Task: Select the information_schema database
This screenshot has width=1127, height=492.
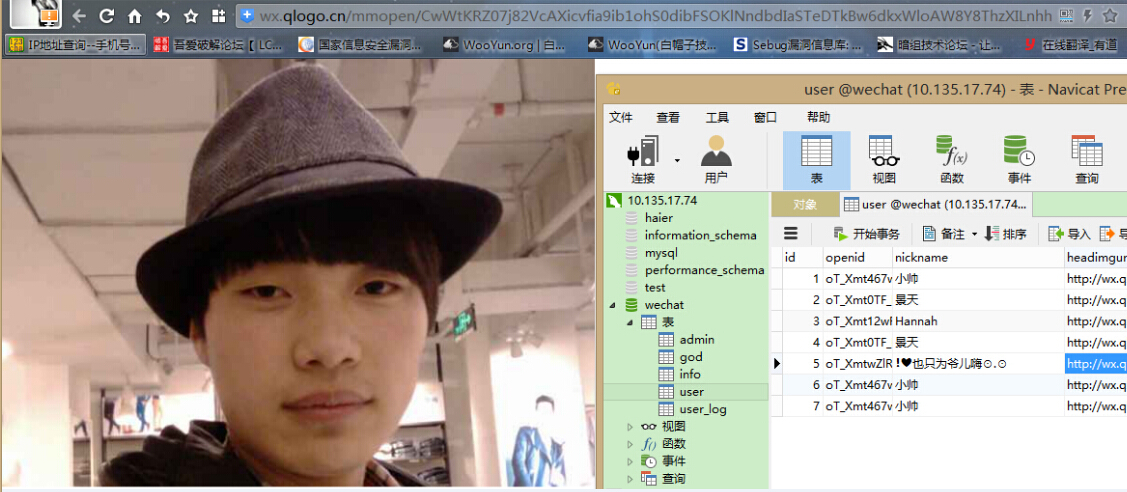Action: coord(701,235)
